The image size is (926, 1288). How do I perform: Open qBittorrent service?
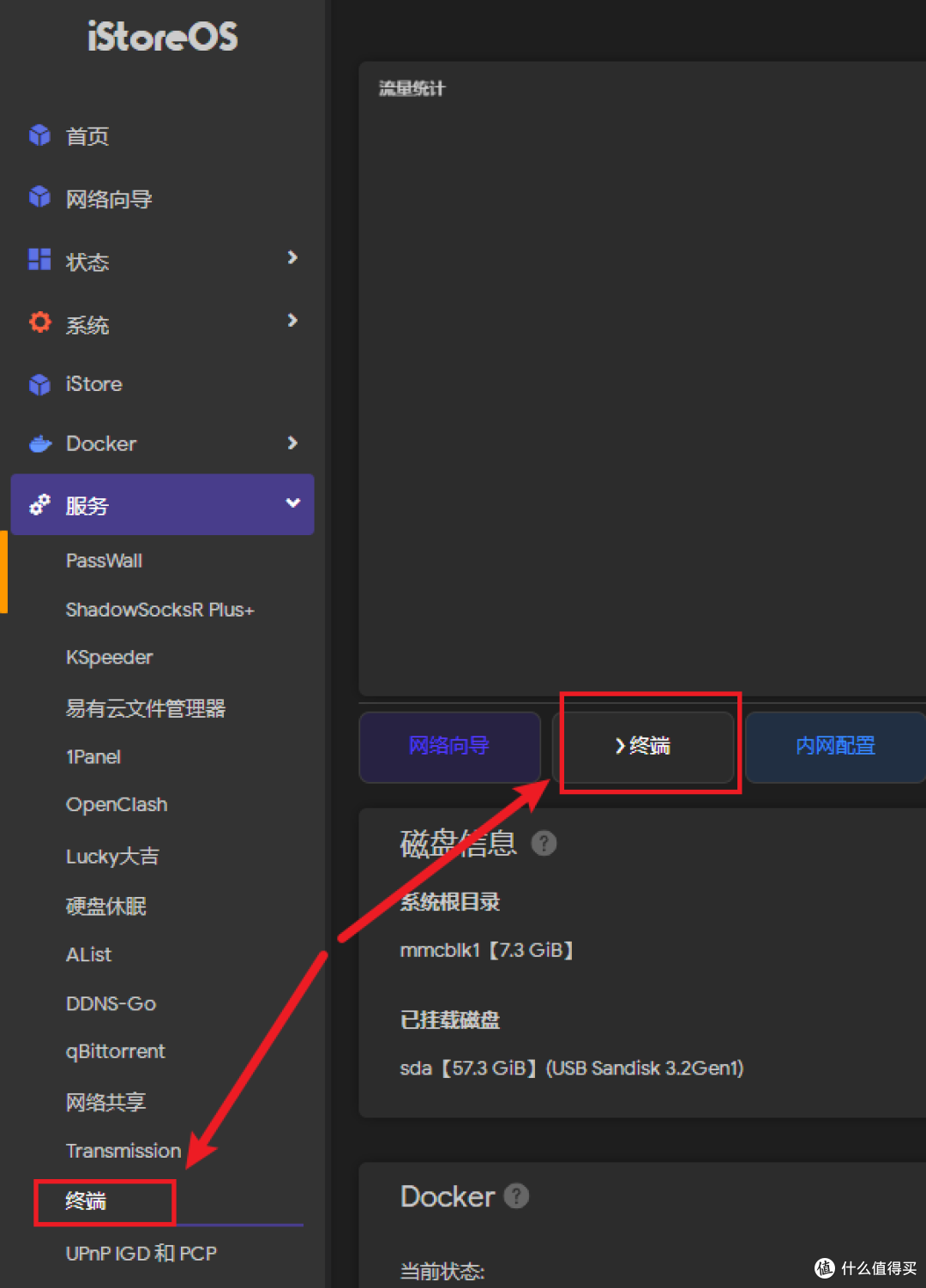tap(116, 1051)
